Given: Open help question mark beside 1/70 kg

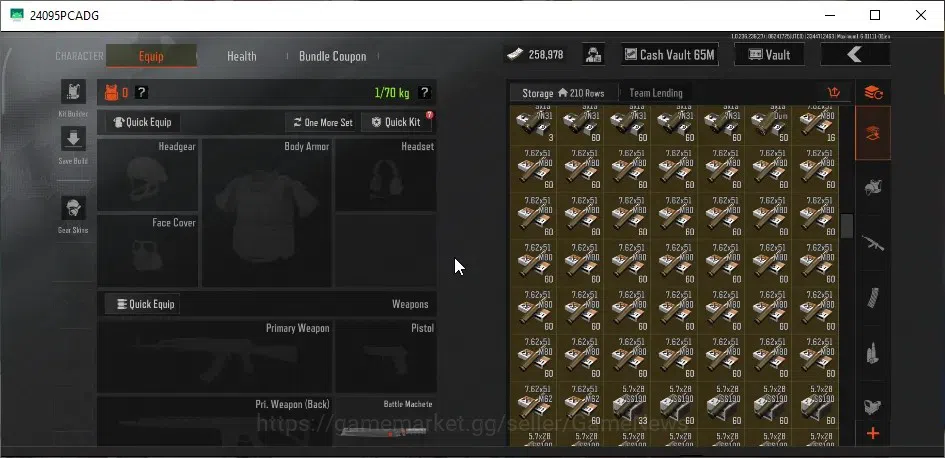Looking at the screenshot, I should click(x=424, y=93).
